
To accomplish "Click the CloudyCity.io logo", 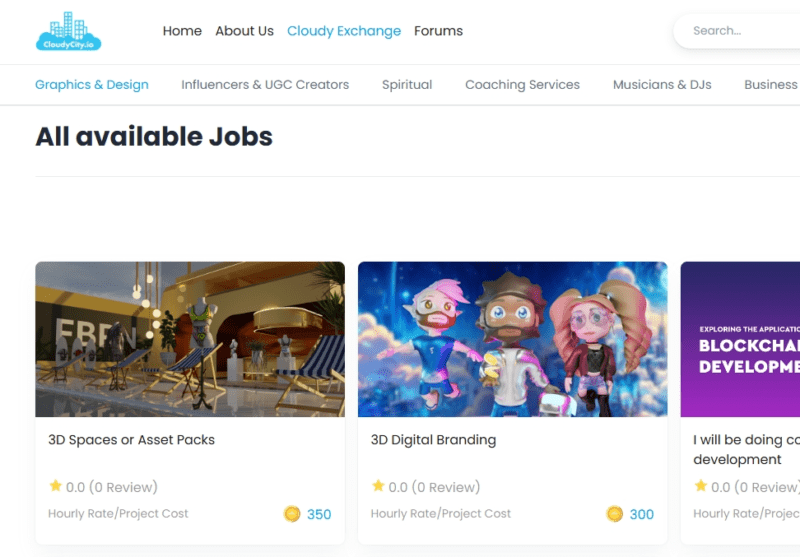I will (x=68, y=31).
